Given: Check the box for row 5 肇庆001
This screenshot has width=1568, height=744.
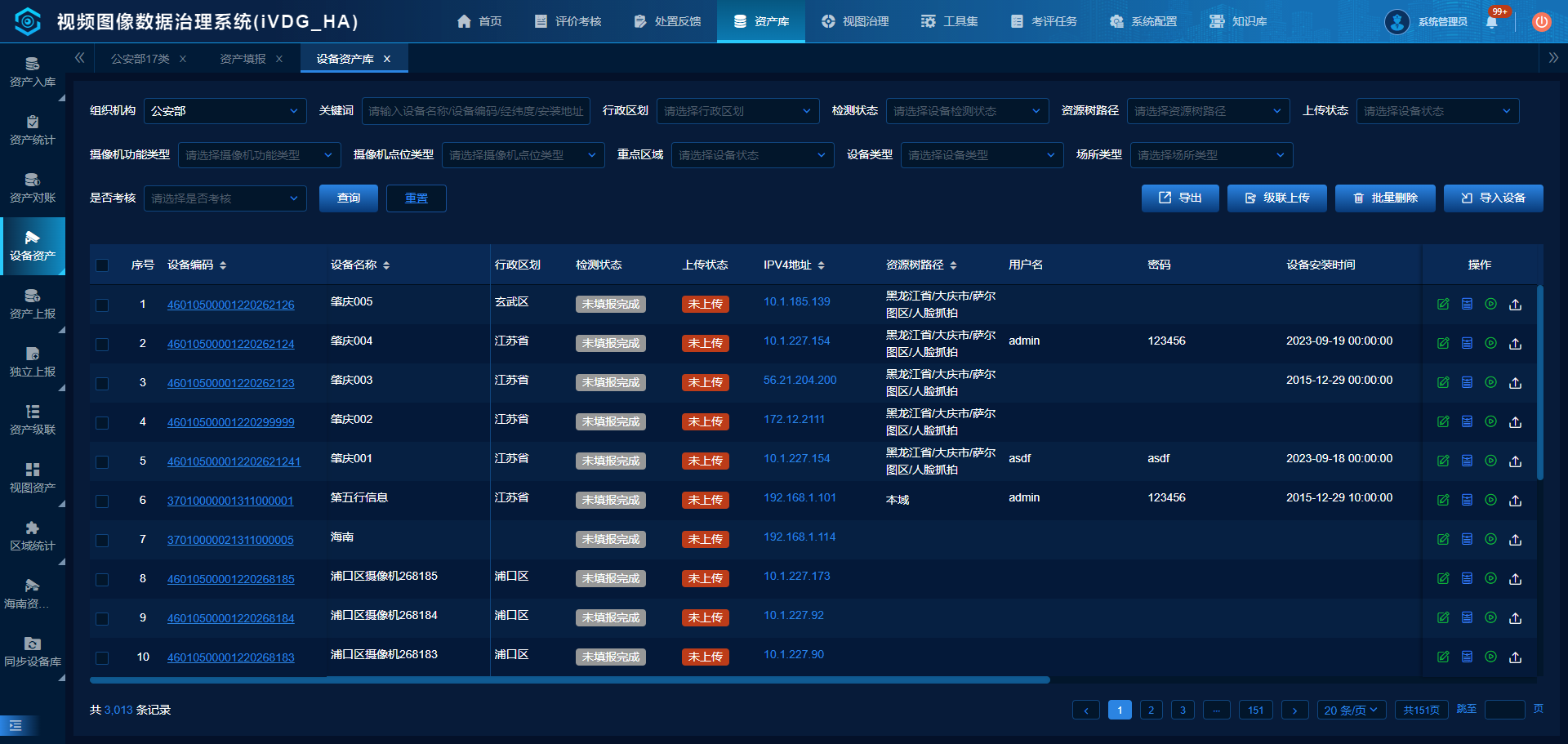Looking at the screenshot, I should (102, 462).
